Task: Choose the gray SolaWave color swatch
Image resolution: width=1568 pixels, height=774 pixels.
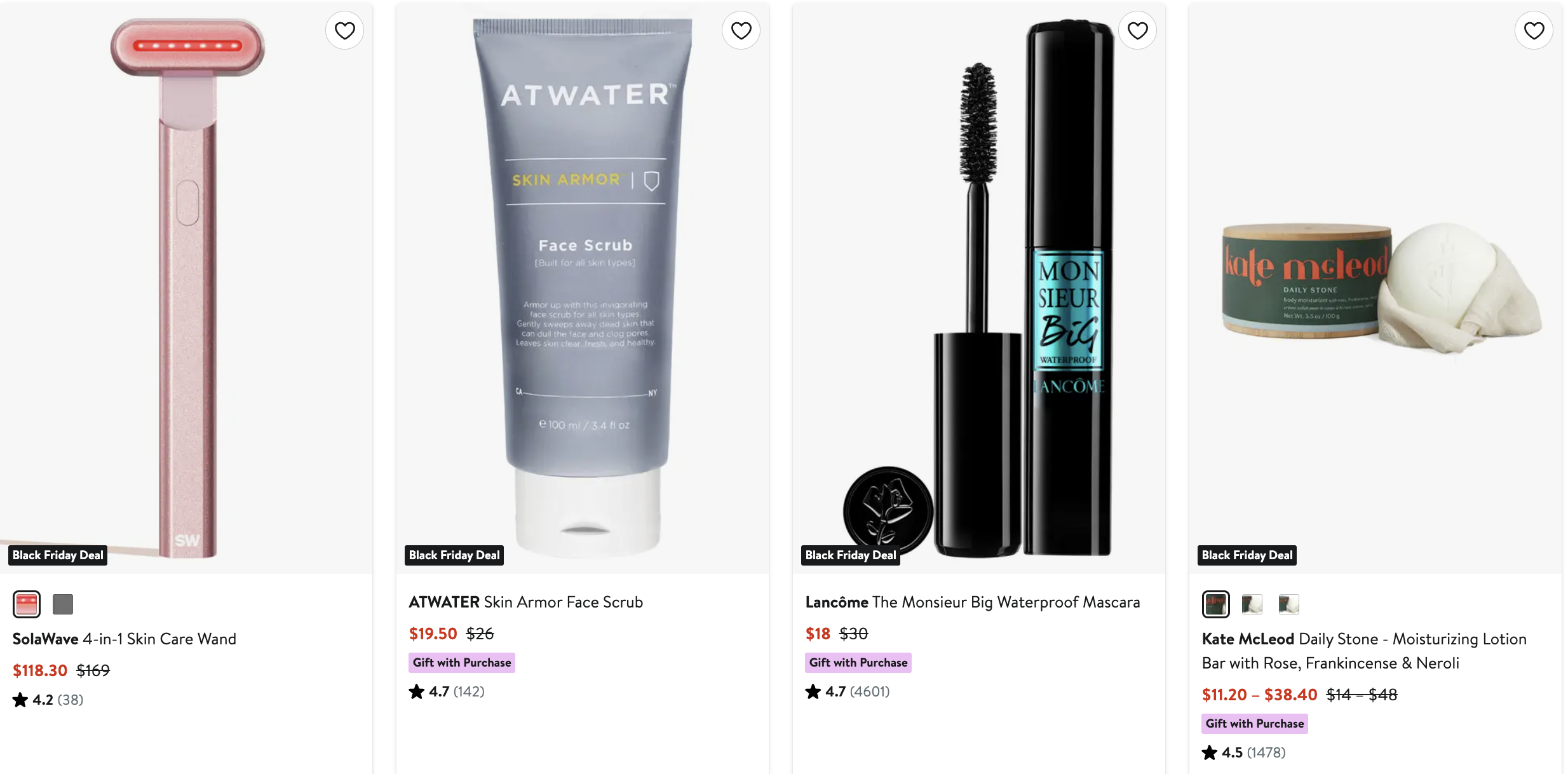Action: point(63,604)
